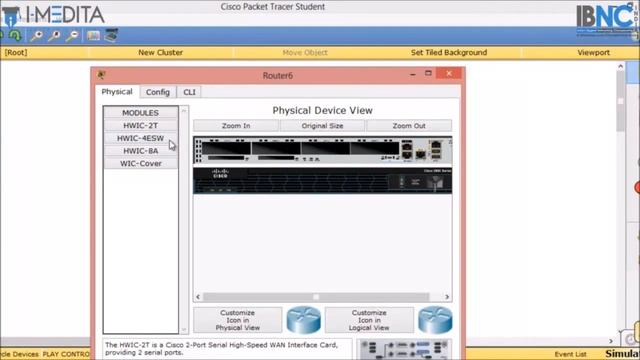
Task: Click the router icon beside Logical View customize
Action: pos(435,320)
